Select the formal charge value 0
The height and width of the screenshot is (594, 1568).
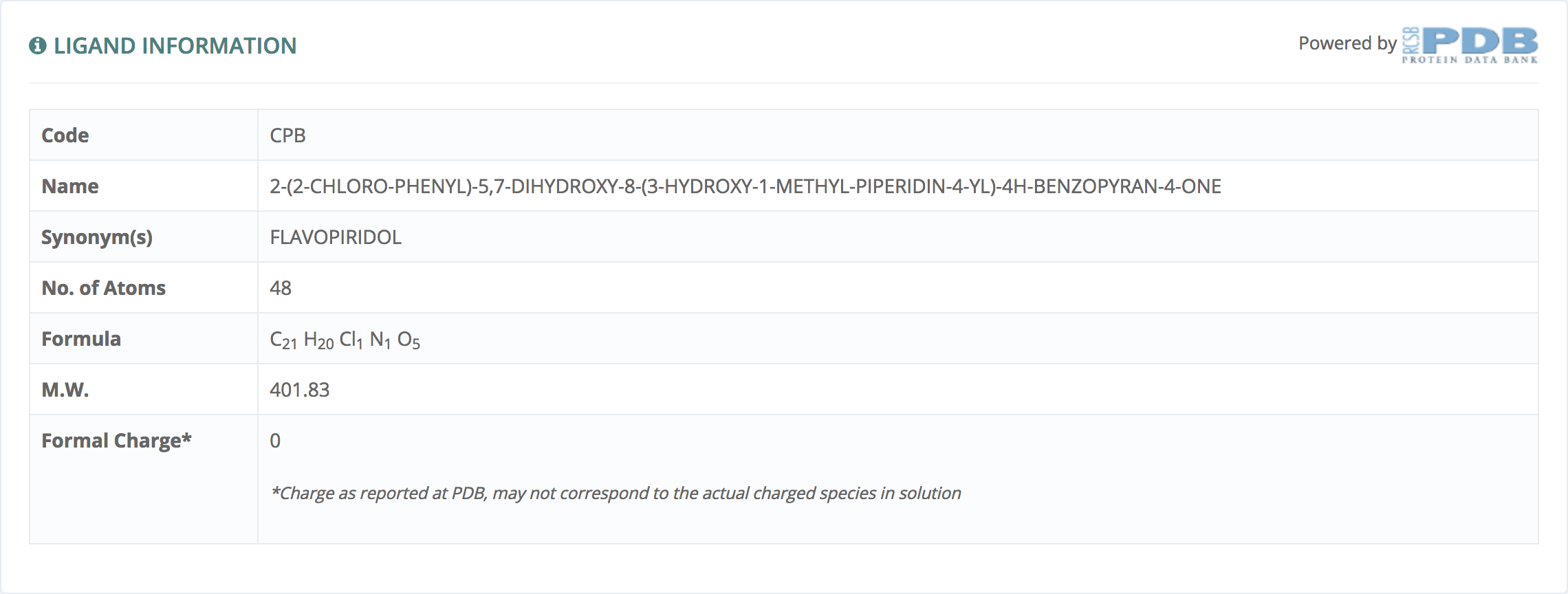click(275, 441)
